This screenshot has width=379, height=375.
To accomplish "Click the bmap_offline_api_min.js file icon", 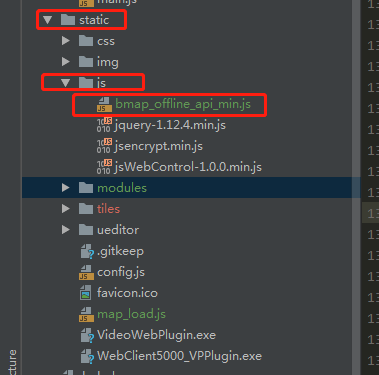I will [104, 104].
